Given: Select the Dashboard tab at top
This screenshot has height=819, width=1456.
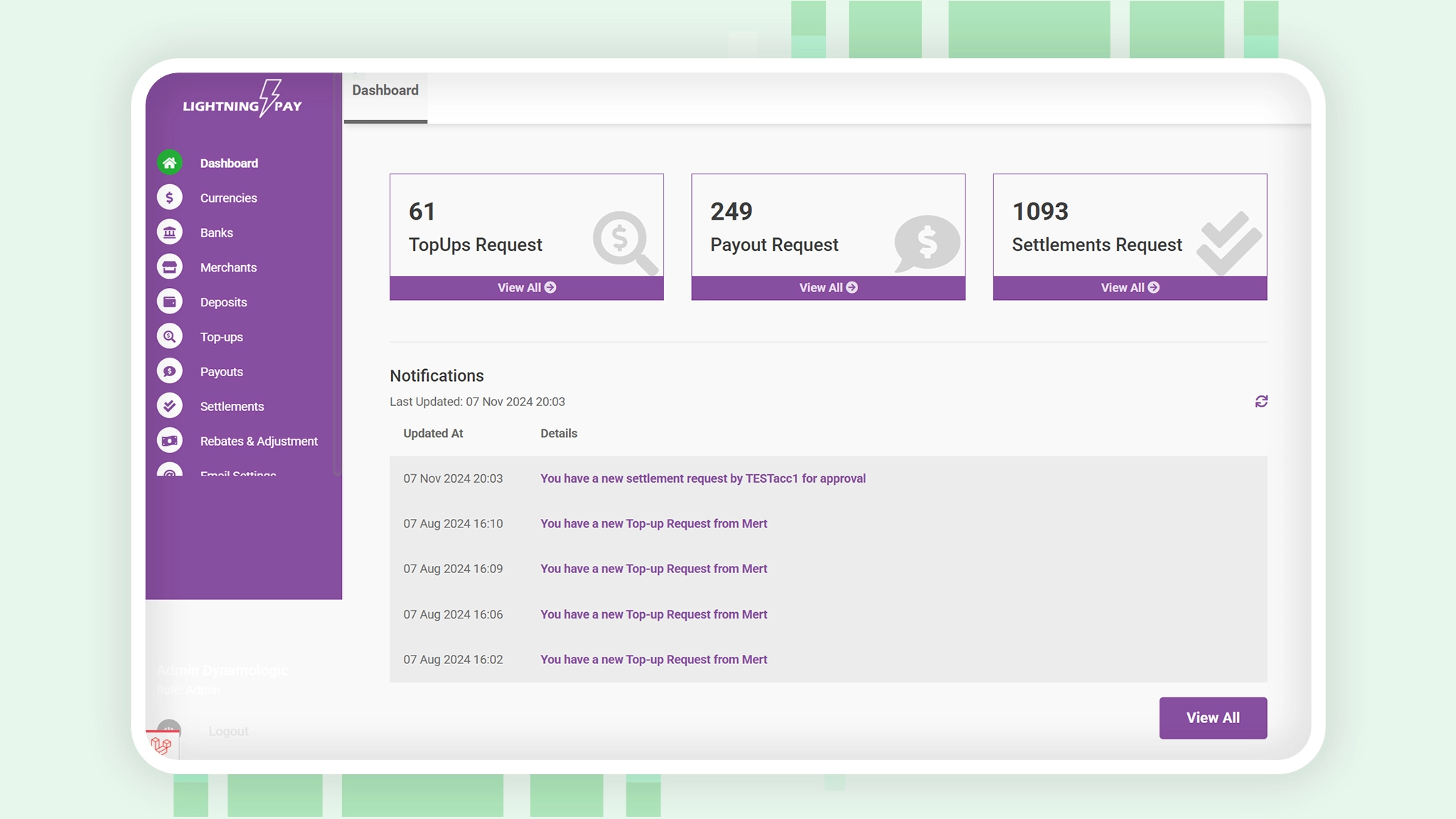Looking at the screenshot, I should 385,91.
